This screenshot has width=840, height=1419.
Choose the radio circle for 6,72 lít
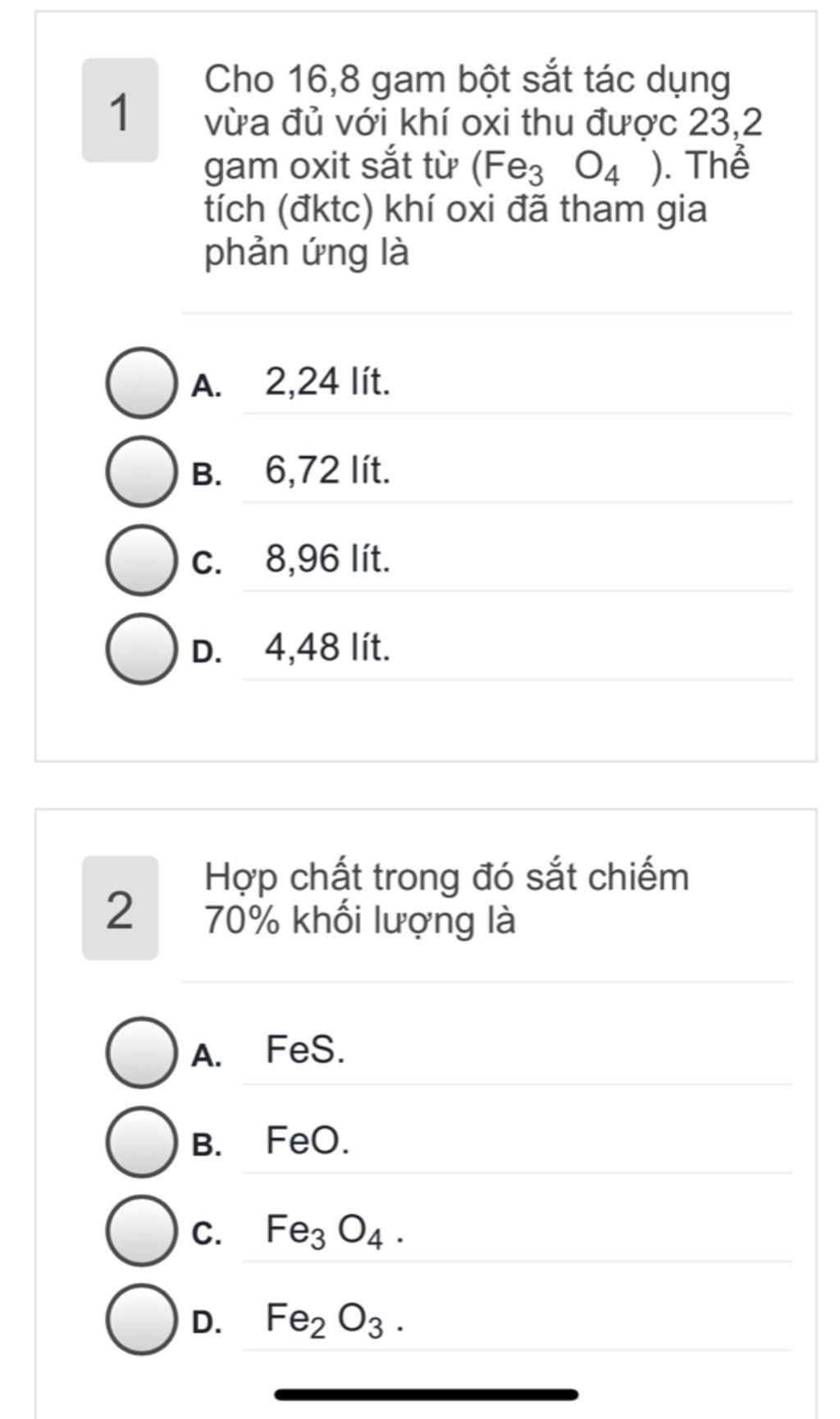[141, 471]
